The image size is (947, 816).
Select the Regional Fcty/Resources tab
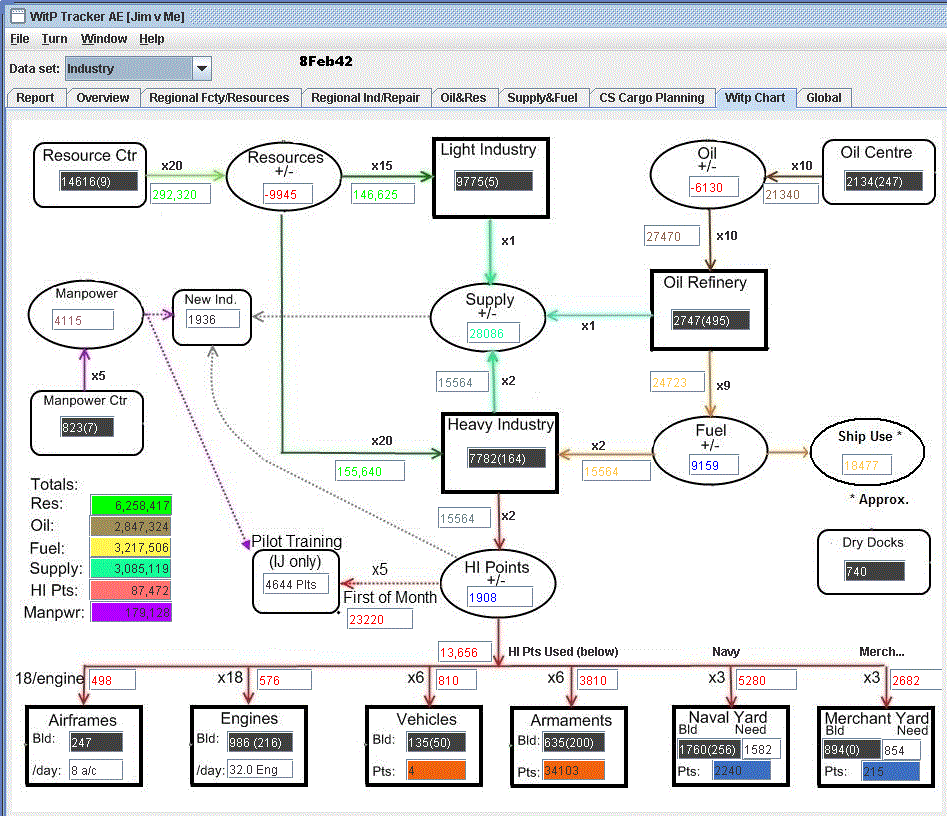[x=219, y=98]
